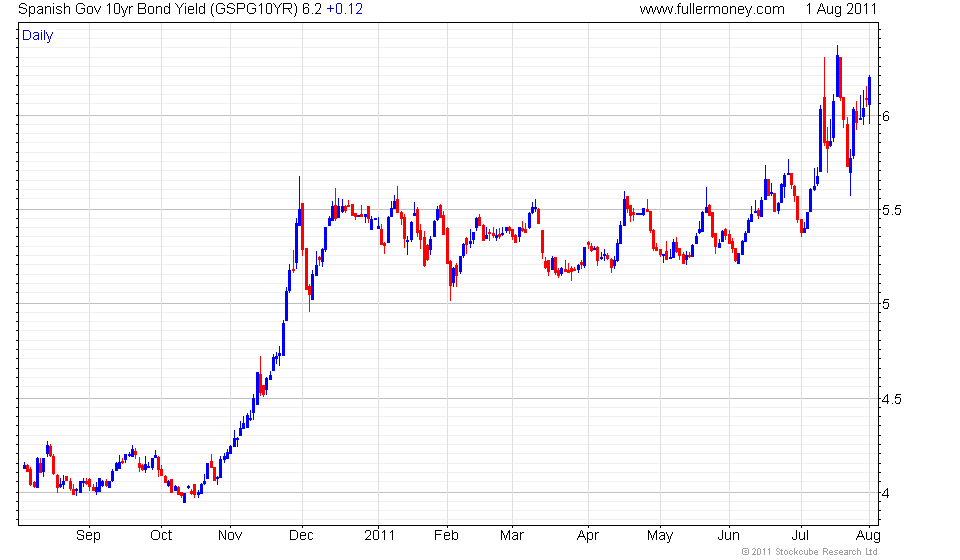Viewport: 960px width, 560px height.
Task: Click the '4.5' yield axis value
Action: point(891,400)
